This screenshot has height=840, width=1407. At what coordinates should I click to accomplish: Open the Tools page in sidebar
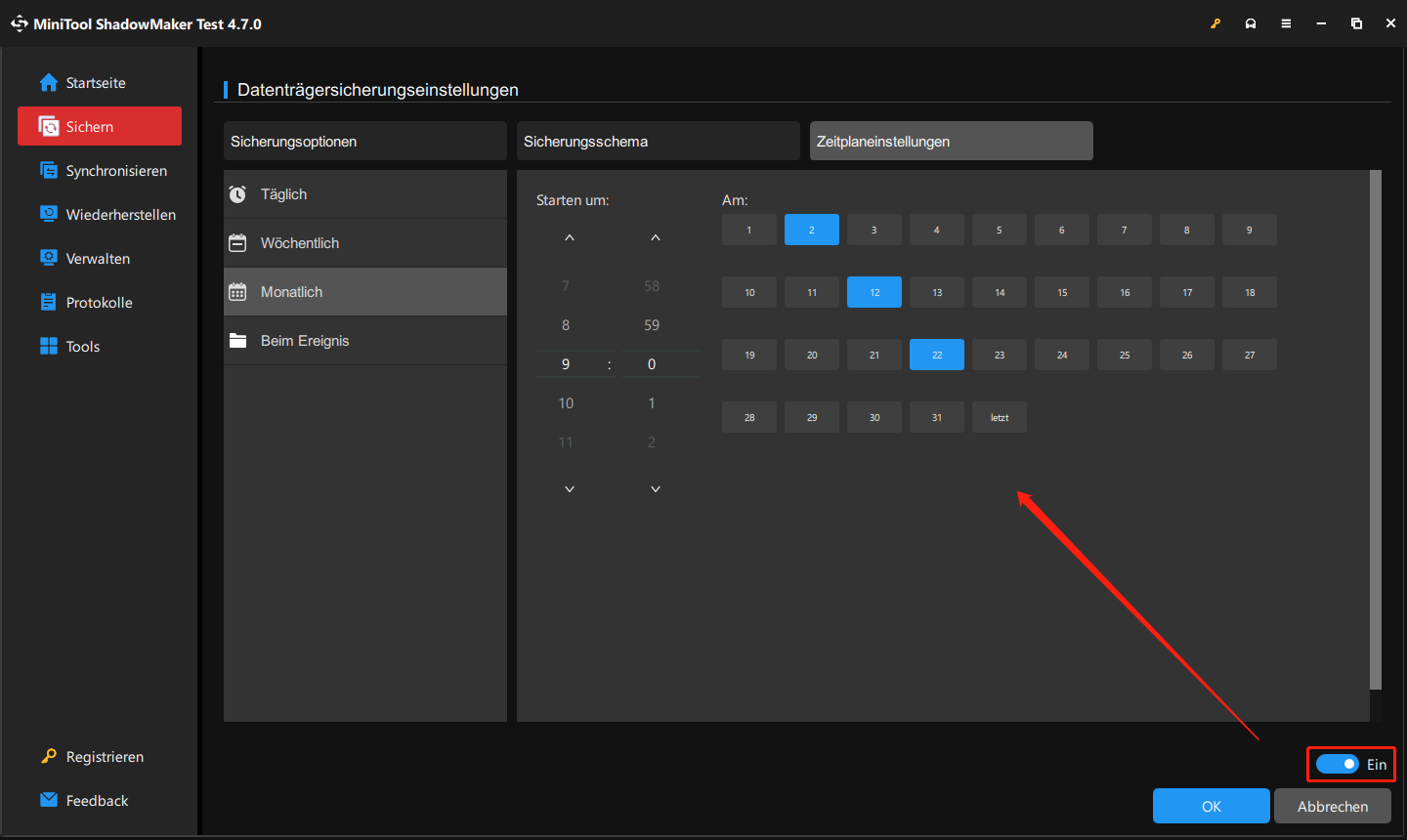click(100, 347)
